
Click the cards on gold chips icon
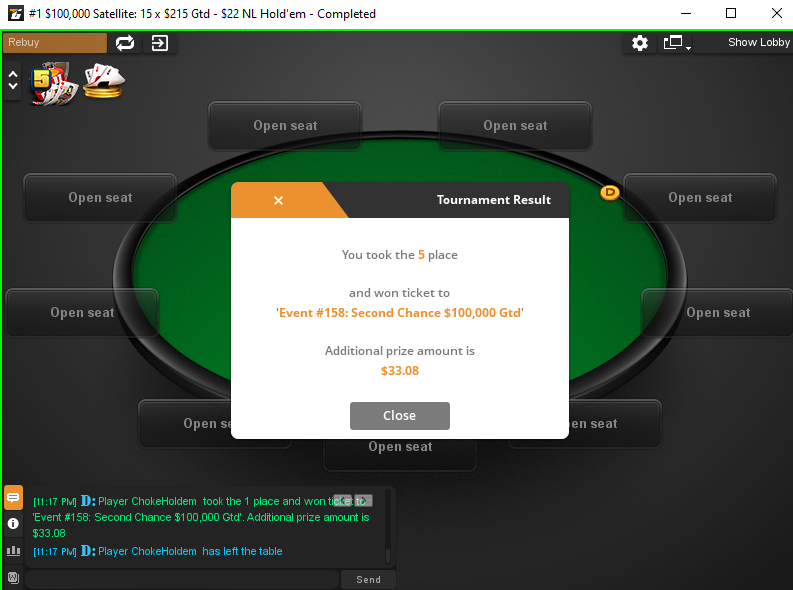point(104,80)
